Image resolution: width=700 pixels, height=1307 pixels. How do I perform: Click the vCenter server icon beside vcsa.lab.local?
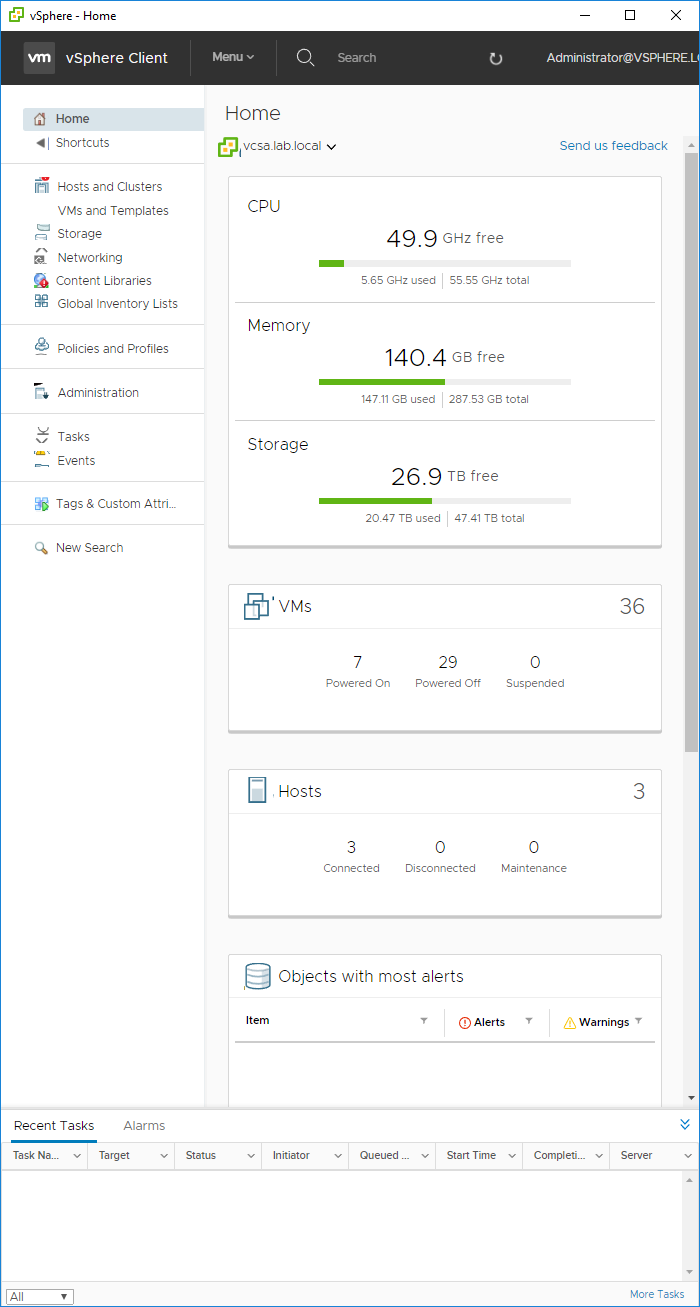point(229,148)
